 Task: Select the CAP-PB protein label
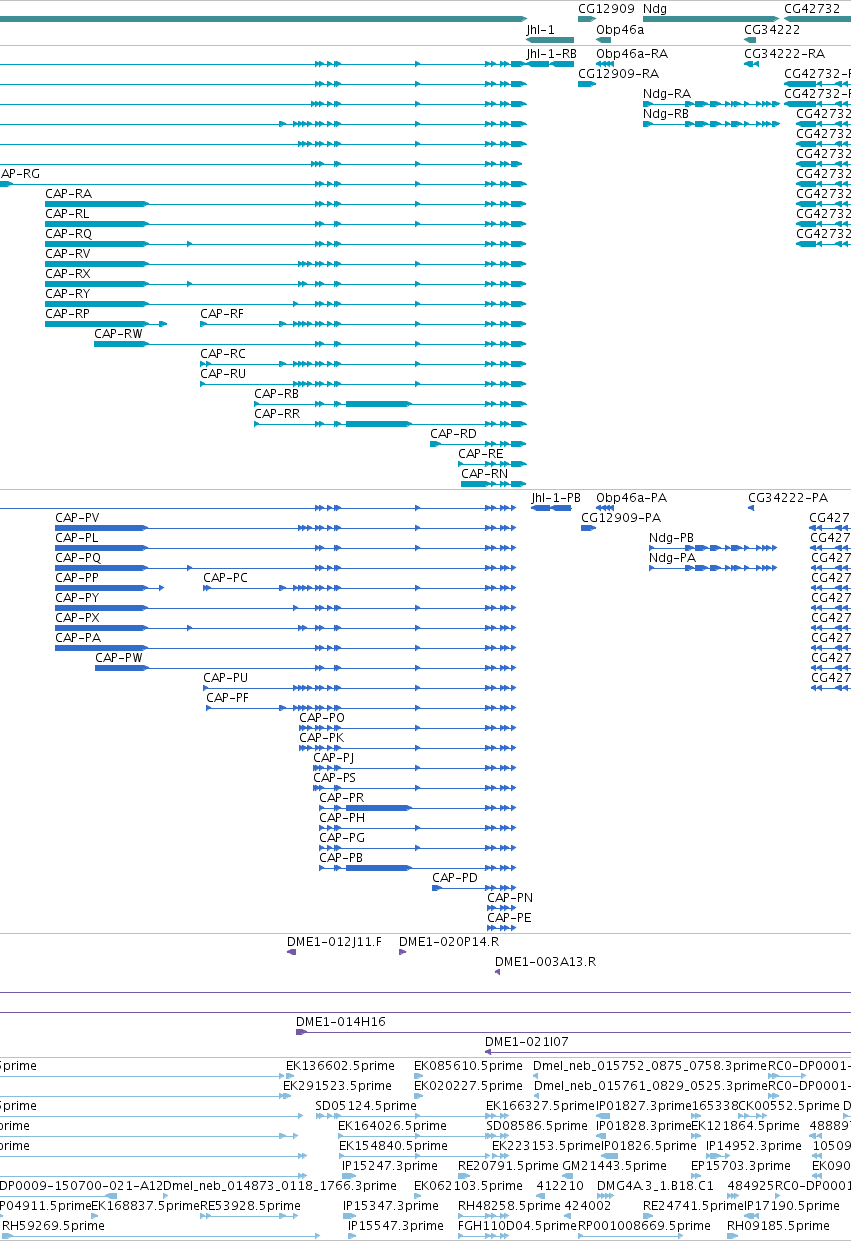(341, 858)
